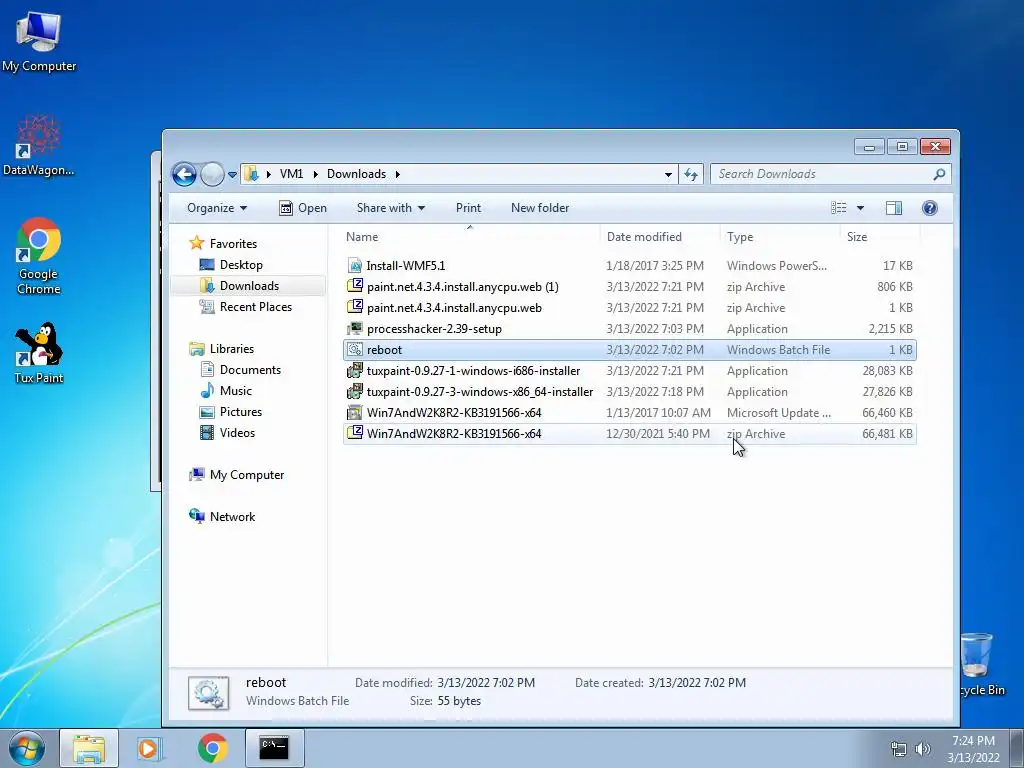Expand the chevron after Downloads breadcrumb
The width and height of the screenshot is (1024, 768).
tap(397, 174)
